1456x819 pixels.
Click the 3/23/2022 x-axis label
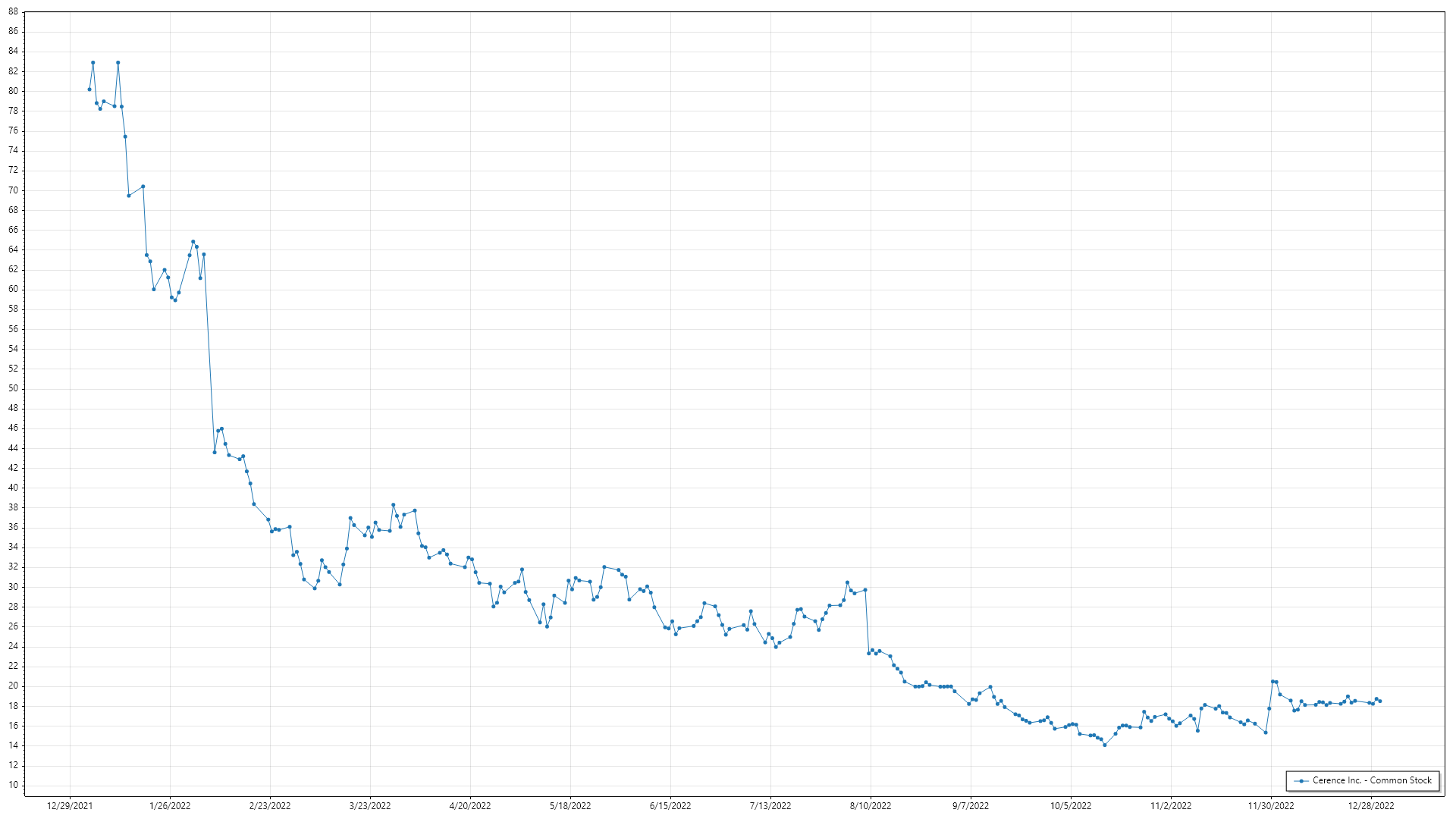pos(370,806)
